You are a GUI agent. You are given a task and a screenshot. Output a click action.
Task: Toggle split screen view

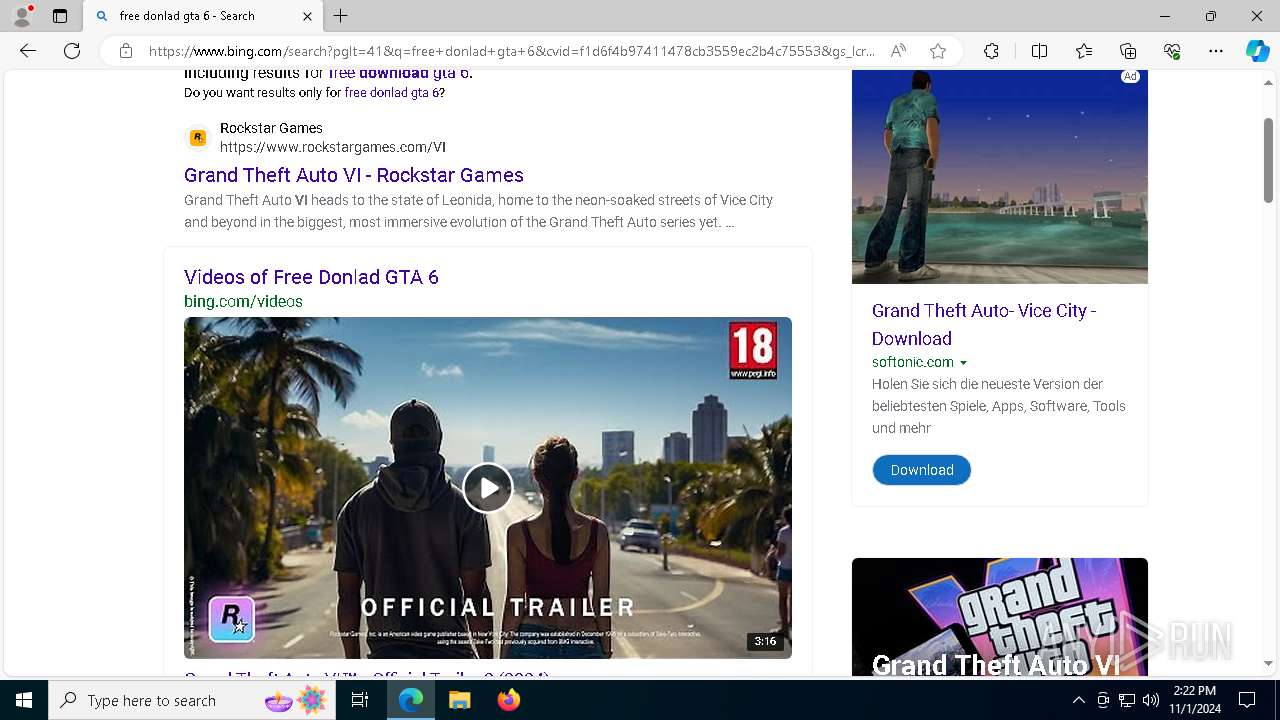pos(1039,51)
